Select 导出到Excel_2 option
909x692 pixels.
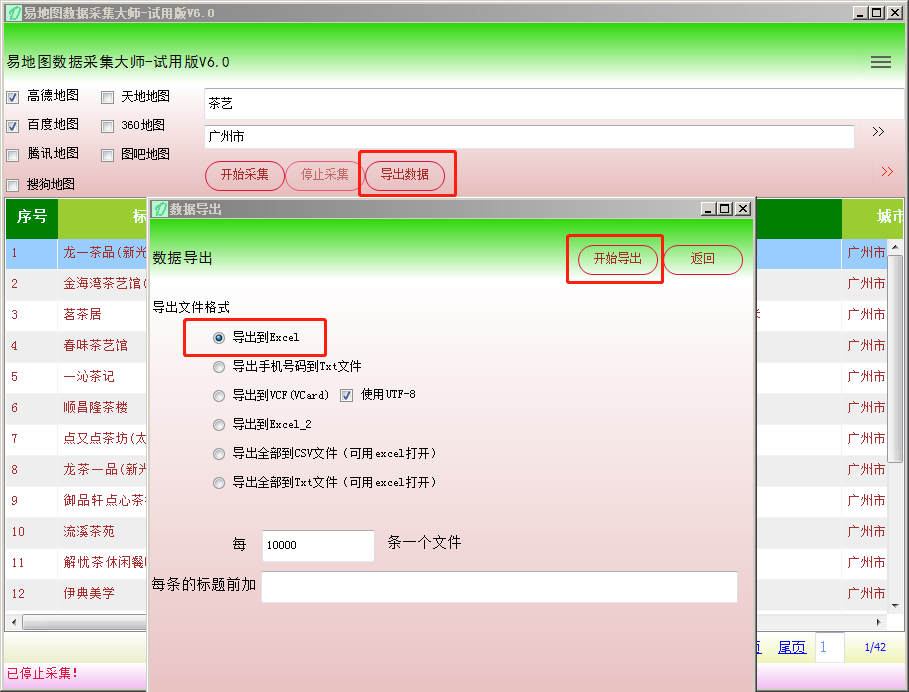click(x=219, y=425)
